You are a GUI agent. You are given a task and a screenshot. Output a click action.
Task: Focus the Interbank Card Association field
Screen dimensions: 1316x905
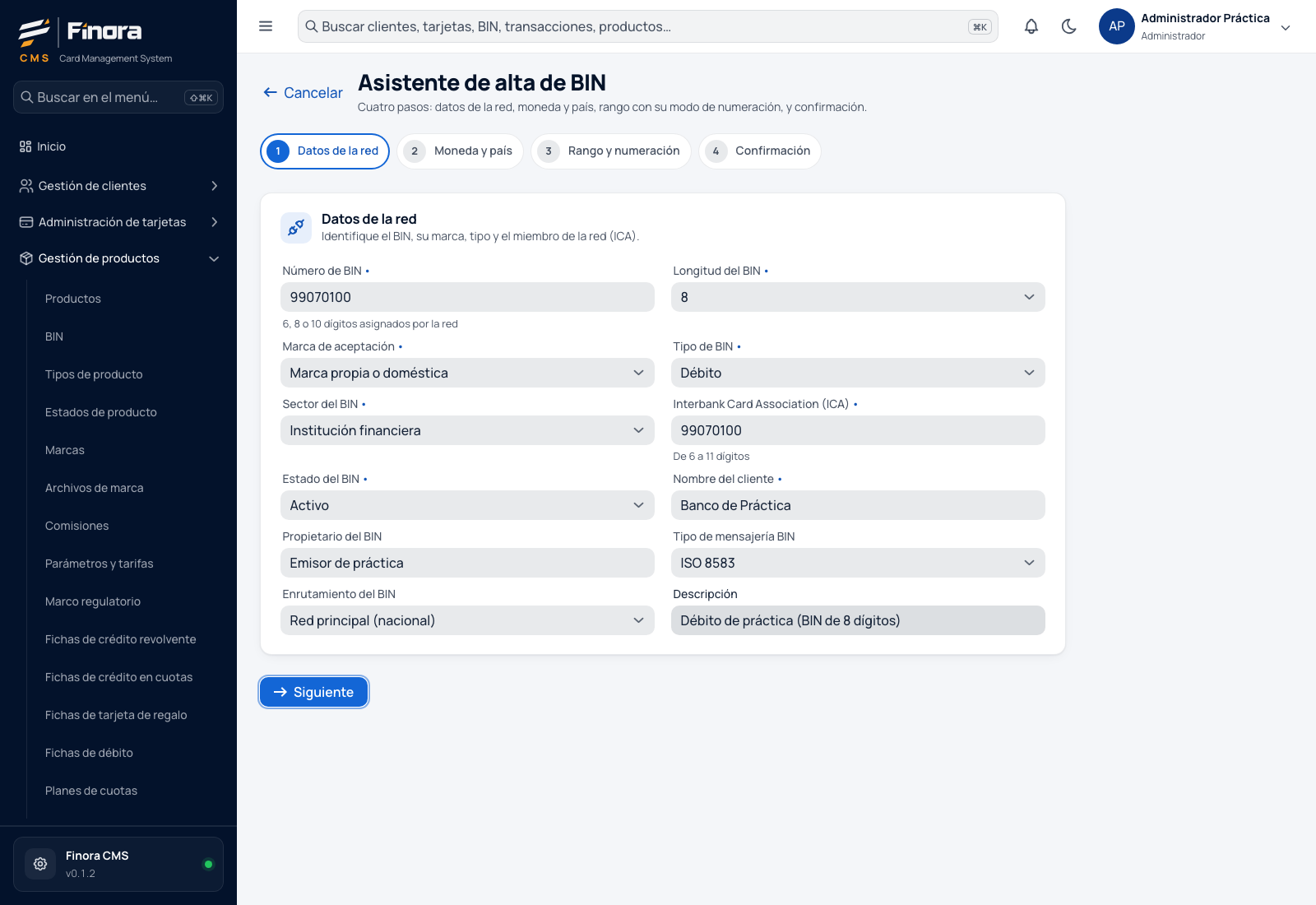(858, 430)
